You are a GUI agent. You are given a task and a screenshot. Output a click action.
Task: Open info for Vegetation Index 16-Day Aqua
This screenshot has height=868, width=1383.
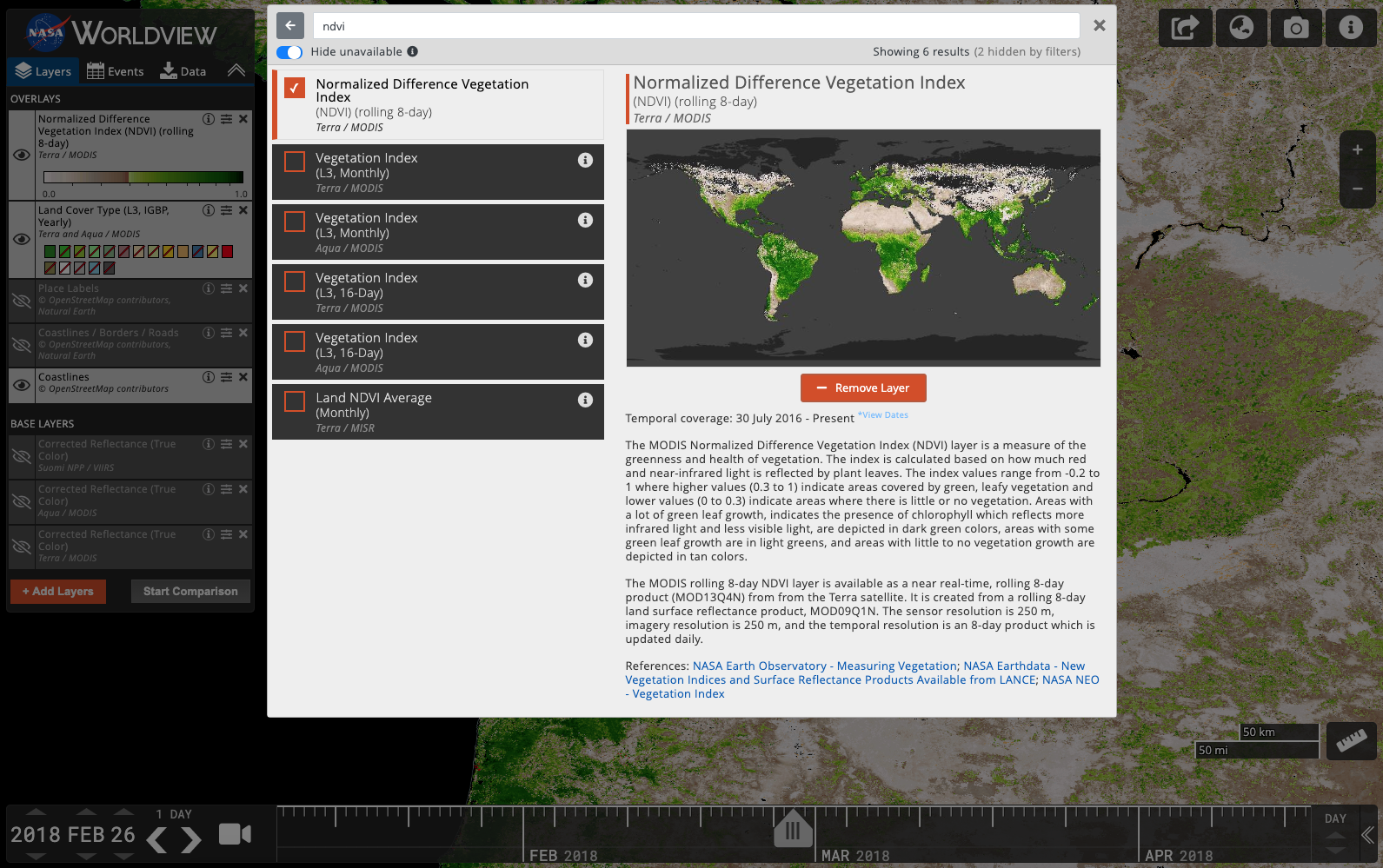tap(585, 340)
